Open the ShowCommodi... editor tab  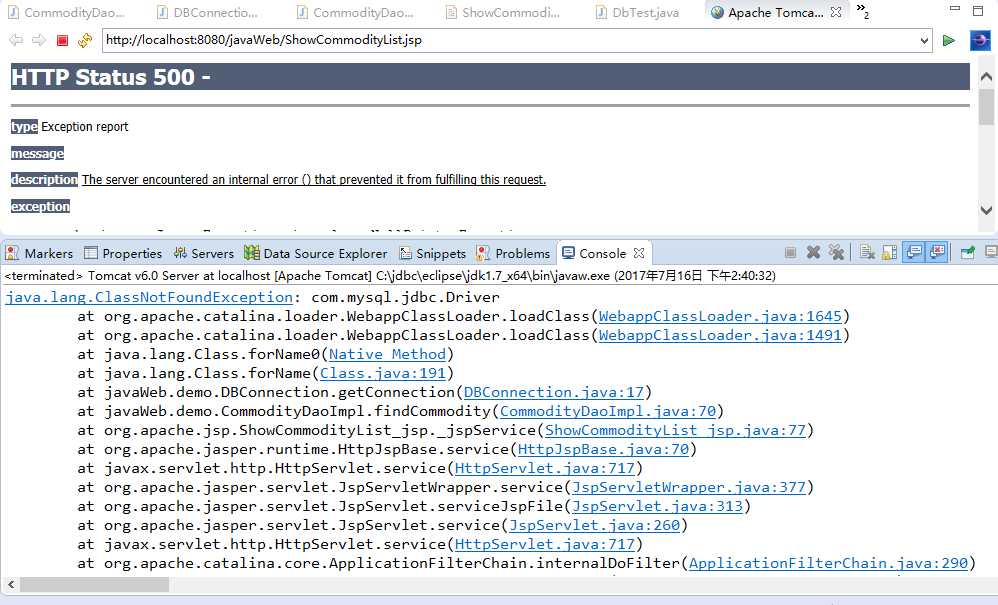click(503, 12)
